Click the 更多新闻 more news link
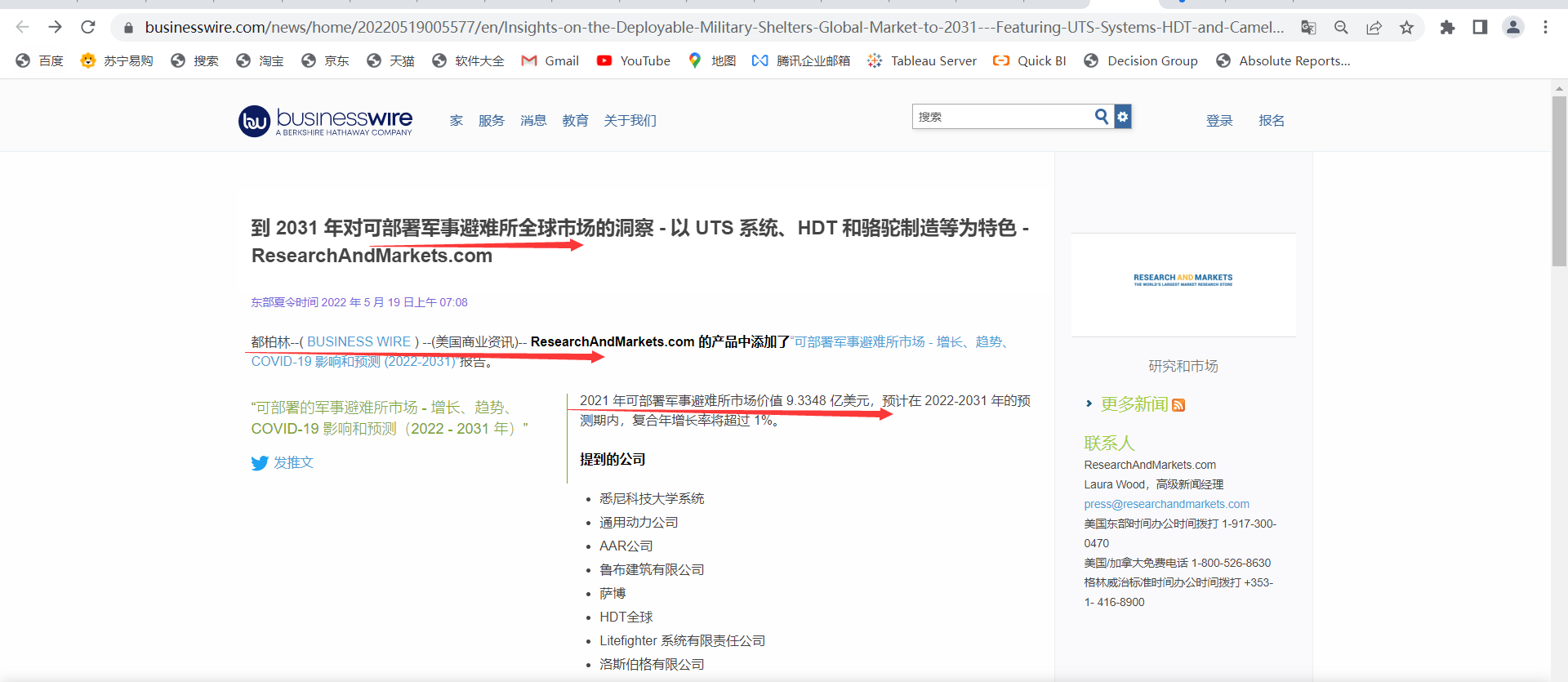This screenshot has height=682, width=1568. coord(1134,404)
